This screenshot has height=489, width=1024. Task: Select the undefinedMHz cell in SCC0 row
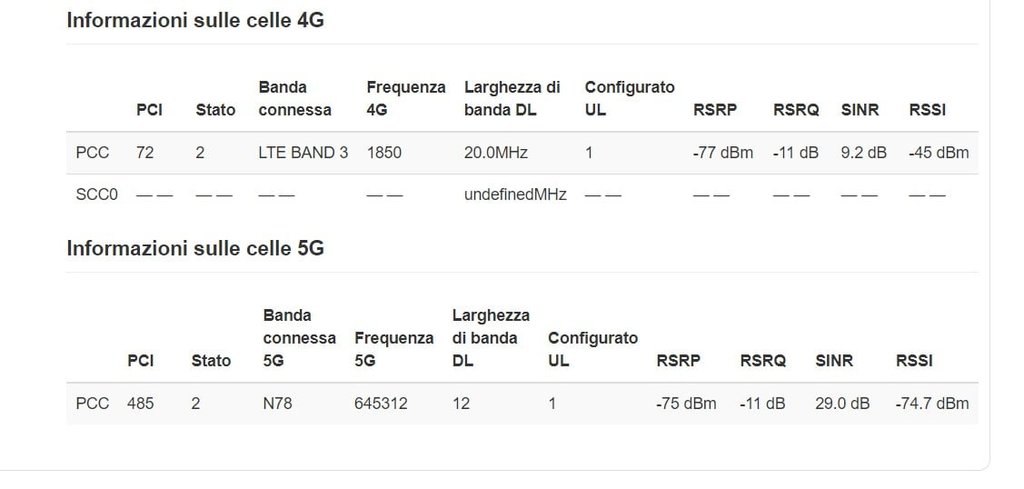click(x=515, y=195)
